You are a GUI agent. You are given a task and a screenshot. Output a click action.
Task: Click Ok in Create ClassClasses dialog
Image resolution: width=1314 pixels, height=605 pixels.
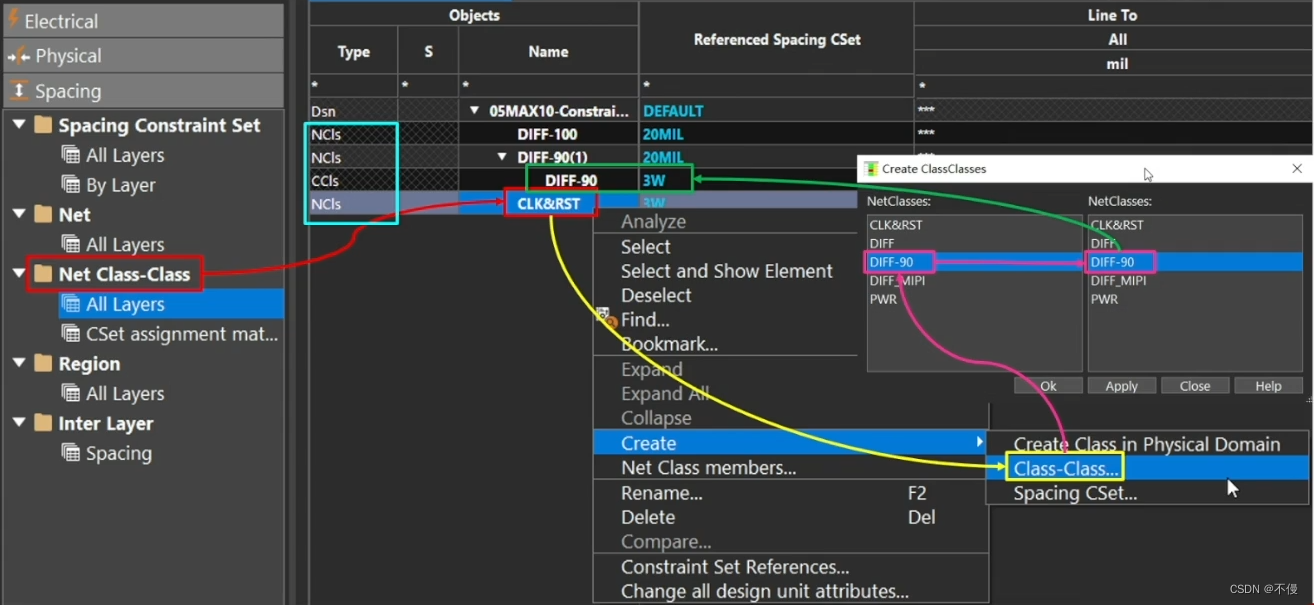(x=1048, y=386)
